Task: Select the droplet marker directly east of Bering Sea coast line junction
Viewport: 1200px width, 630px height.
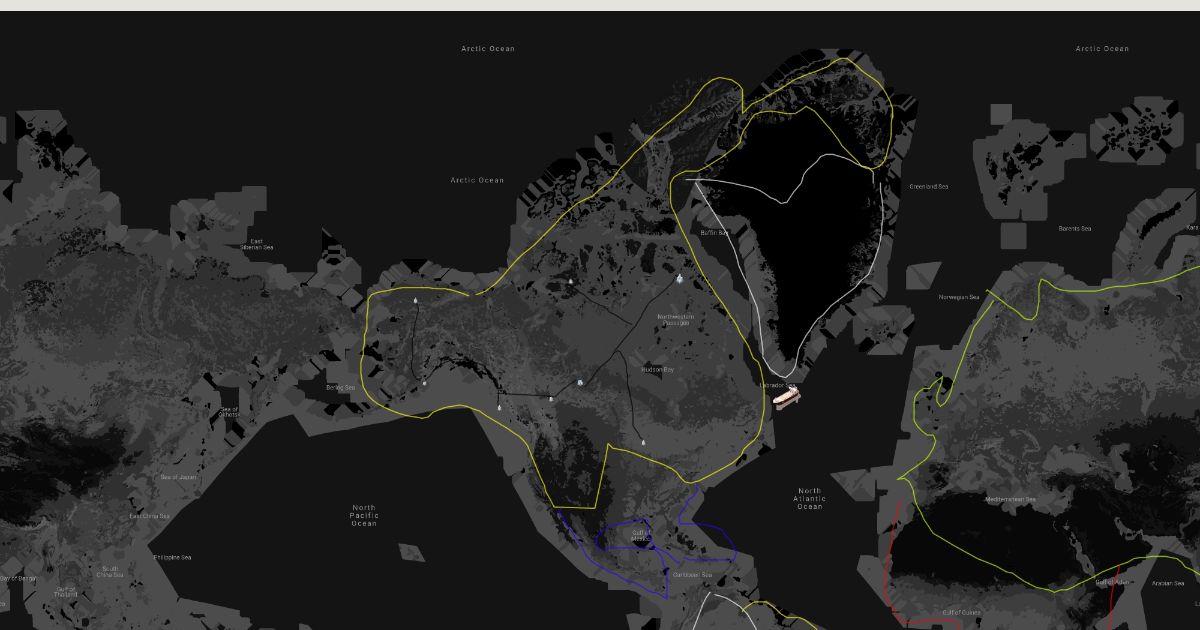Action: pyautogui.click(x=550, y=399)
